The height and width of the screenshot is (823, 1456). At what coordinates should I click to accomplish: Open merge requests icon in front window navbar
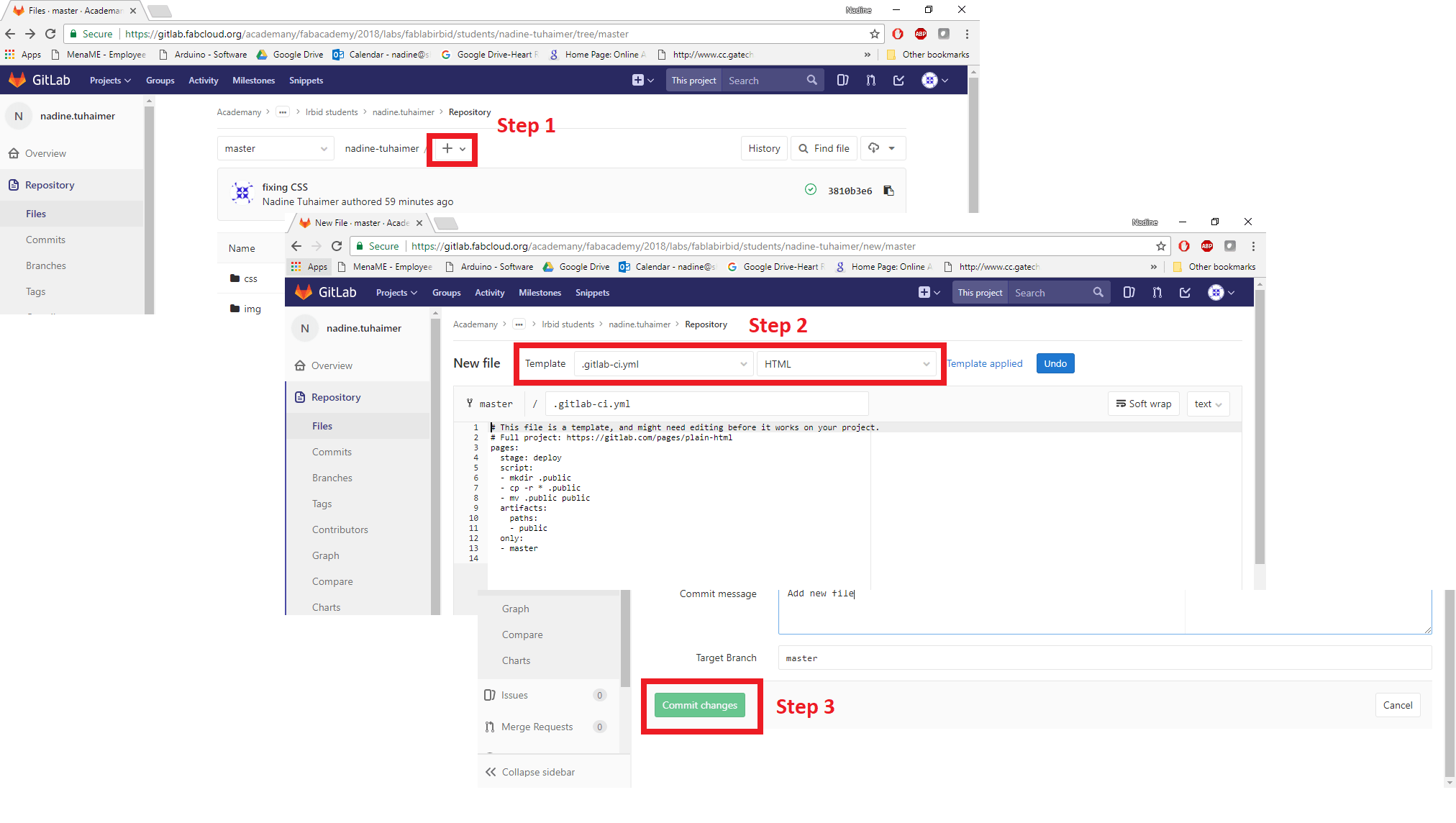coord(1157,293)
